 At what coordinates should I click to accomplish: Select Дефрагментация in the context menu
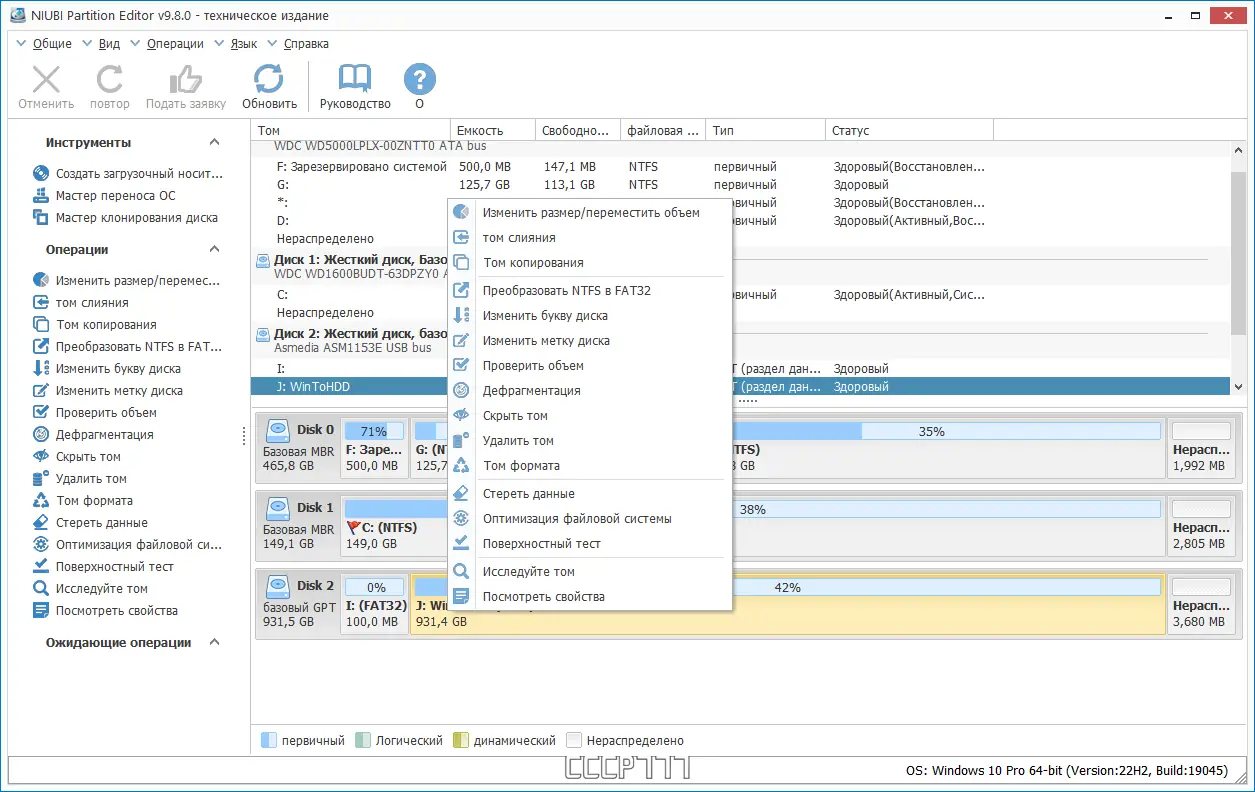click(x=531, y=391)
